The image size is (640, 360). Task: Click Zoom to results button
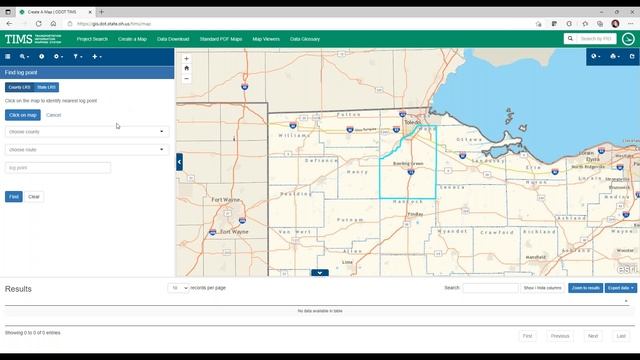585,288
